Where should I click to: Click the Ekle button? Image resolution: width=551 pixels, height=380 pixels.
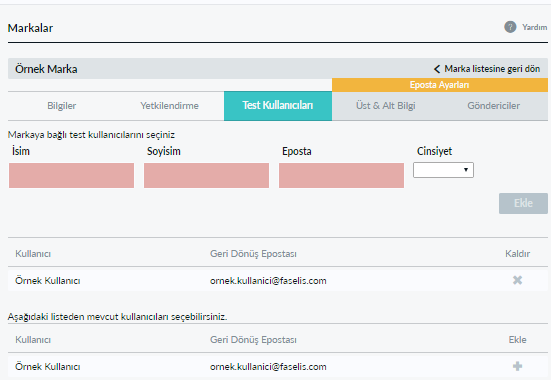pyautogui.click(x=523, y=203)
